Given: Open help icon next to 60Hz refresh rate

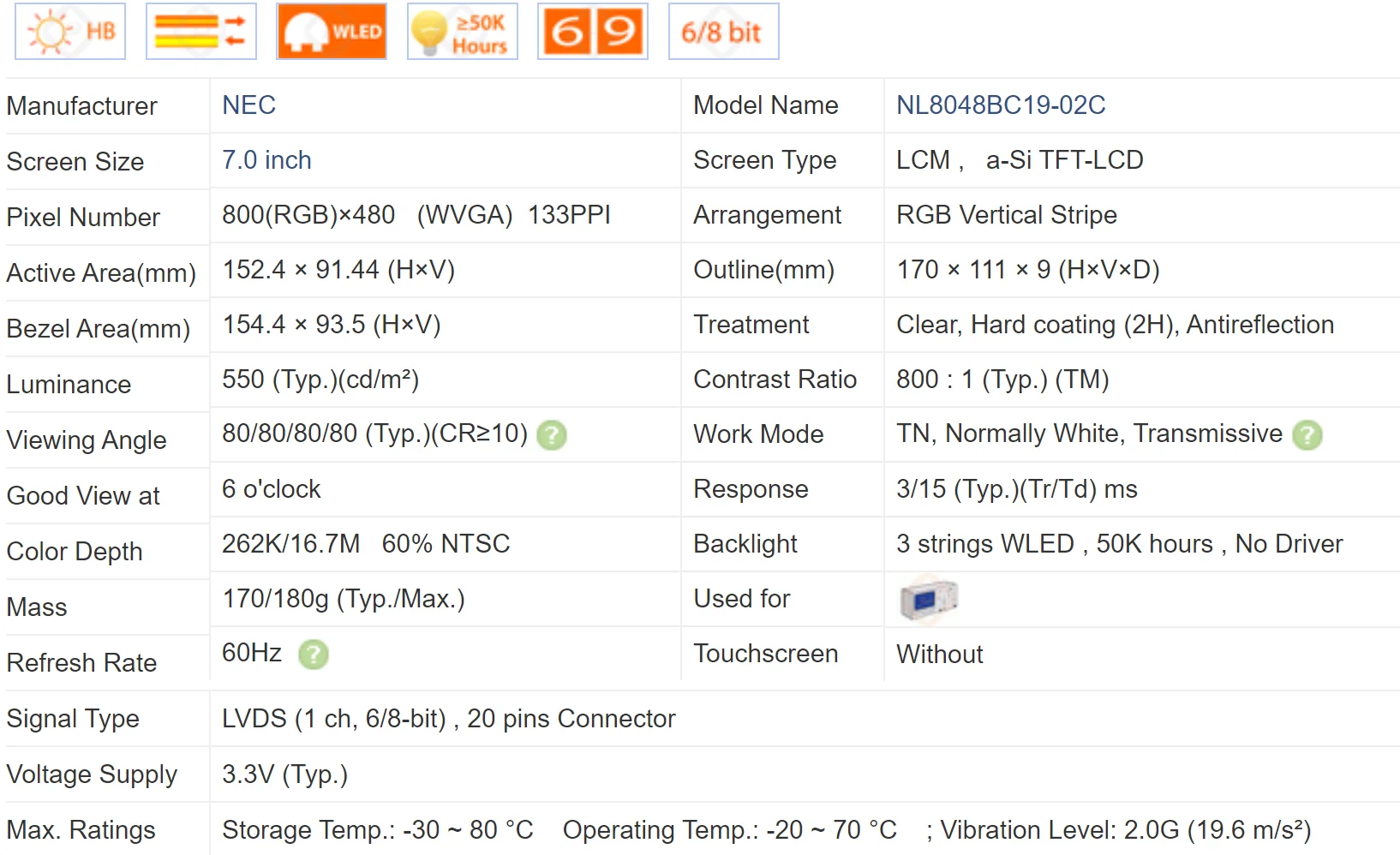Looking at the screenshot, I should click(314, 655).
